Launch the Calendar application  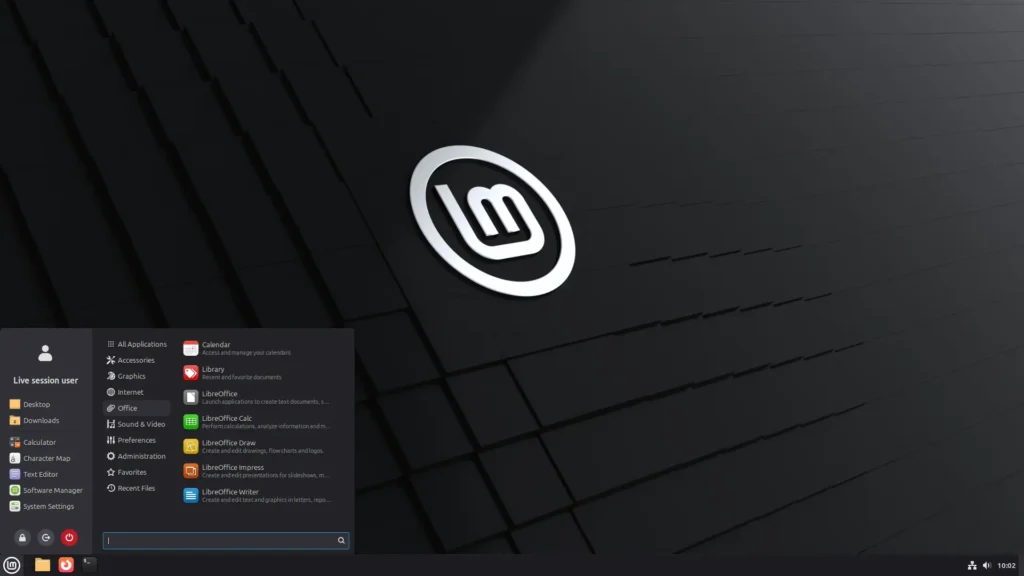216,345
